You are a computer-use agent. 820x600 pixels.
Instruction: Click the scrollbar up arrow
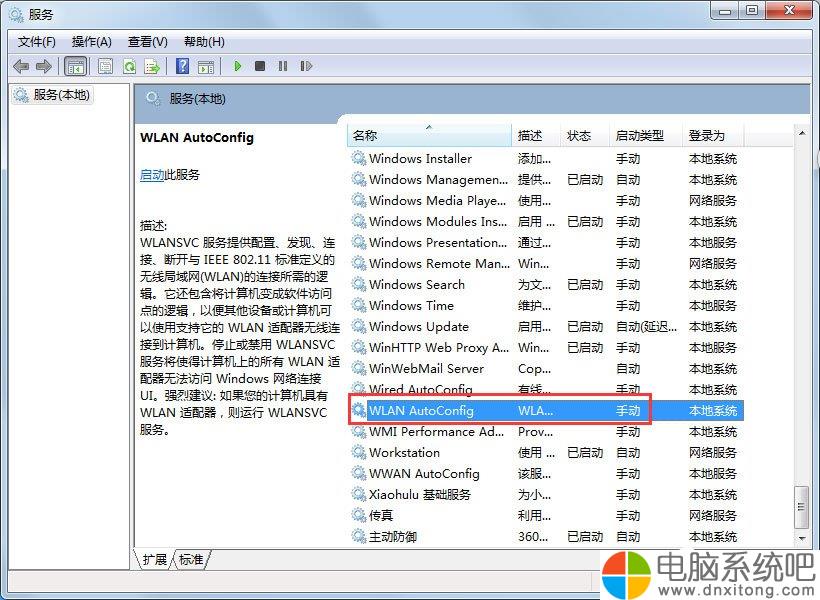(x=802, y=133)
